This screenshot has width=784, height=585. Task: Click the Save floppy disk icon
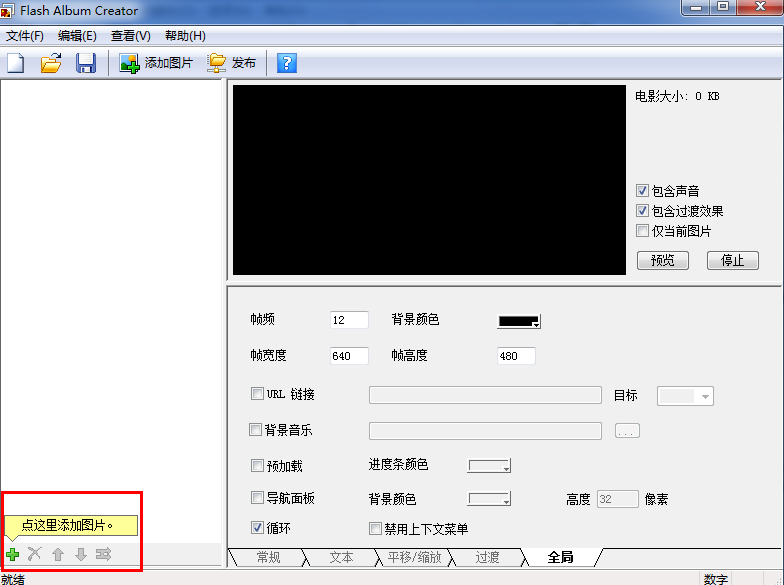(x=86, y=63)
